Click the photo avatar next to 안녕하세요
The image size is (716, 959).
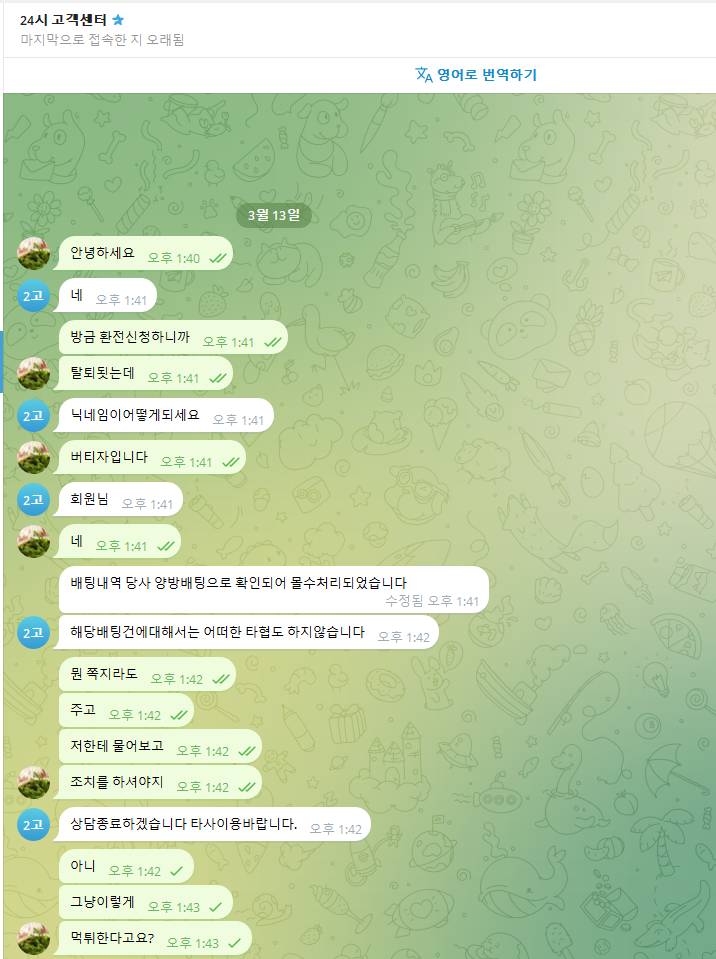[33, 254]
